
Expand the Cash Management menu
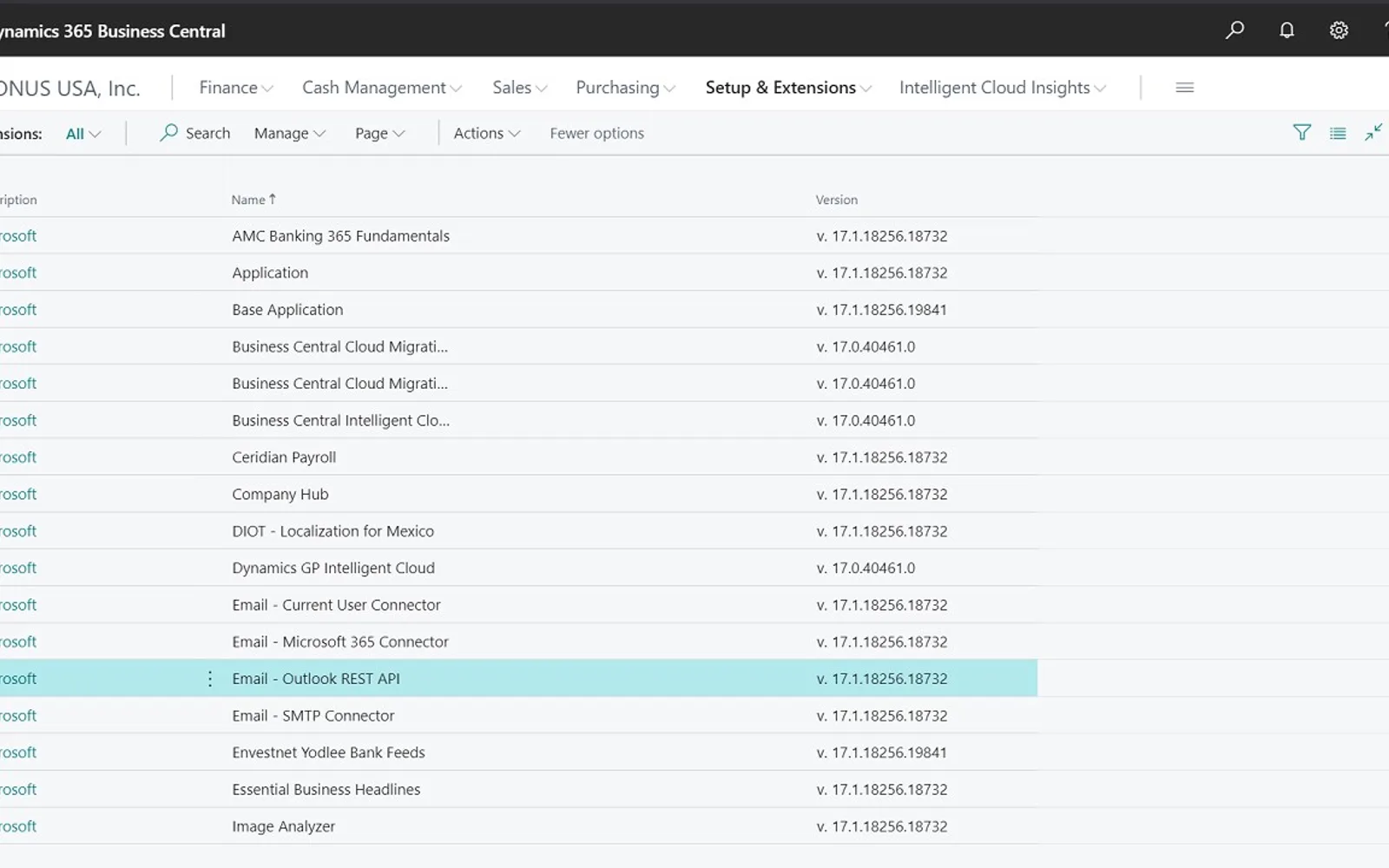pyautogui.click(x=382, y=88)
